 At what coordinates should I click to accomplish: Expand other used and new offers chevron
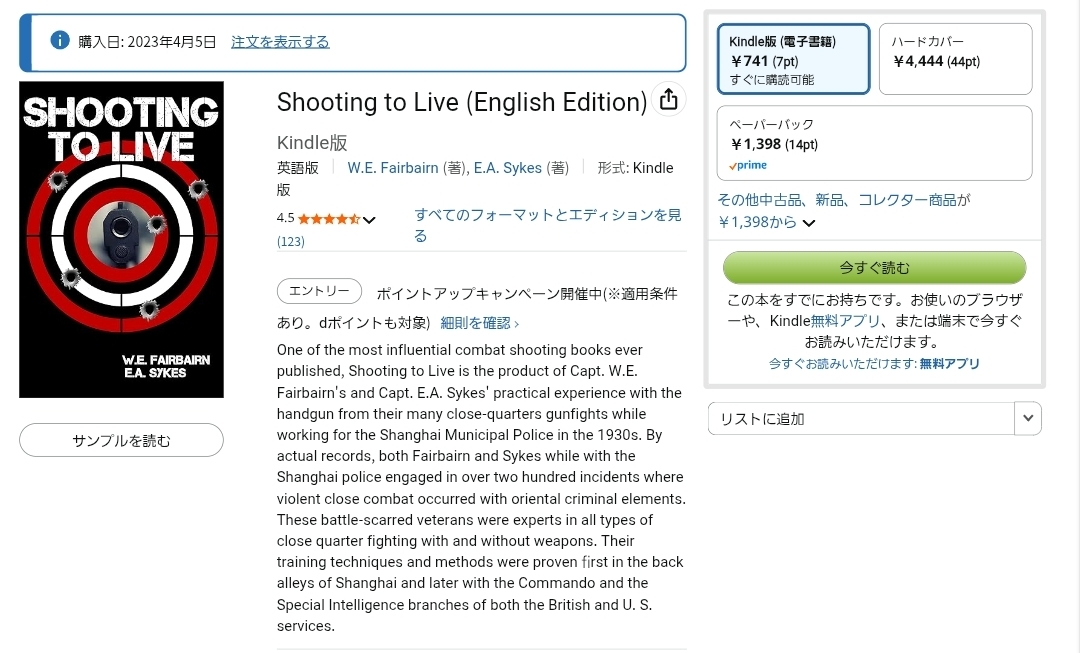pyautogui.click(x=809, y=222)
